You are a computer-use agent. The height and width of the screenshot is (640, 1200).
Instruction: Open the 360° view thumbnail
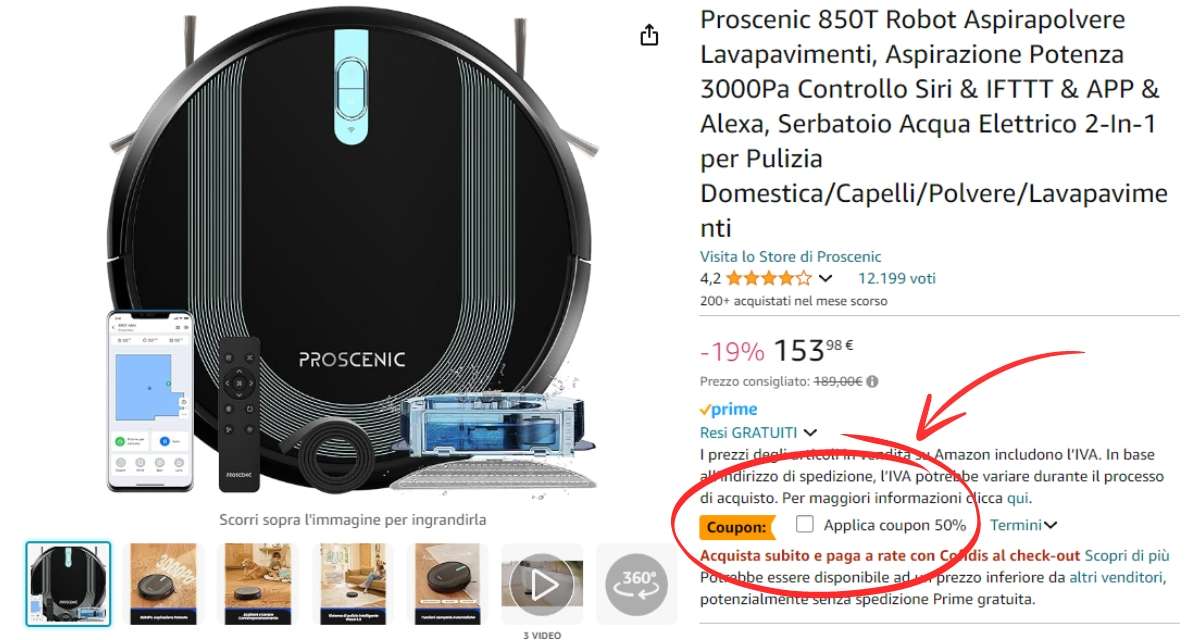636,583
